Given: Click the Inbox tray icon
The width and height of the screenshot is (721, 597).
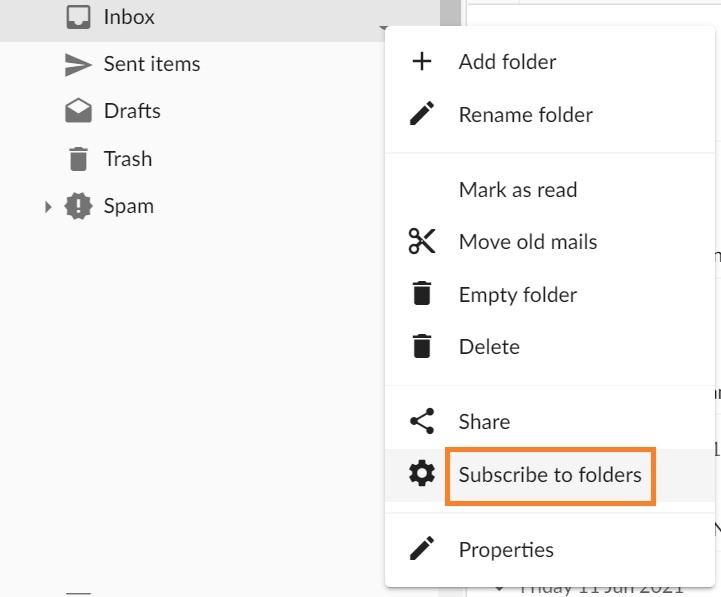Looking at the screenshot, I should pos(78,17).
